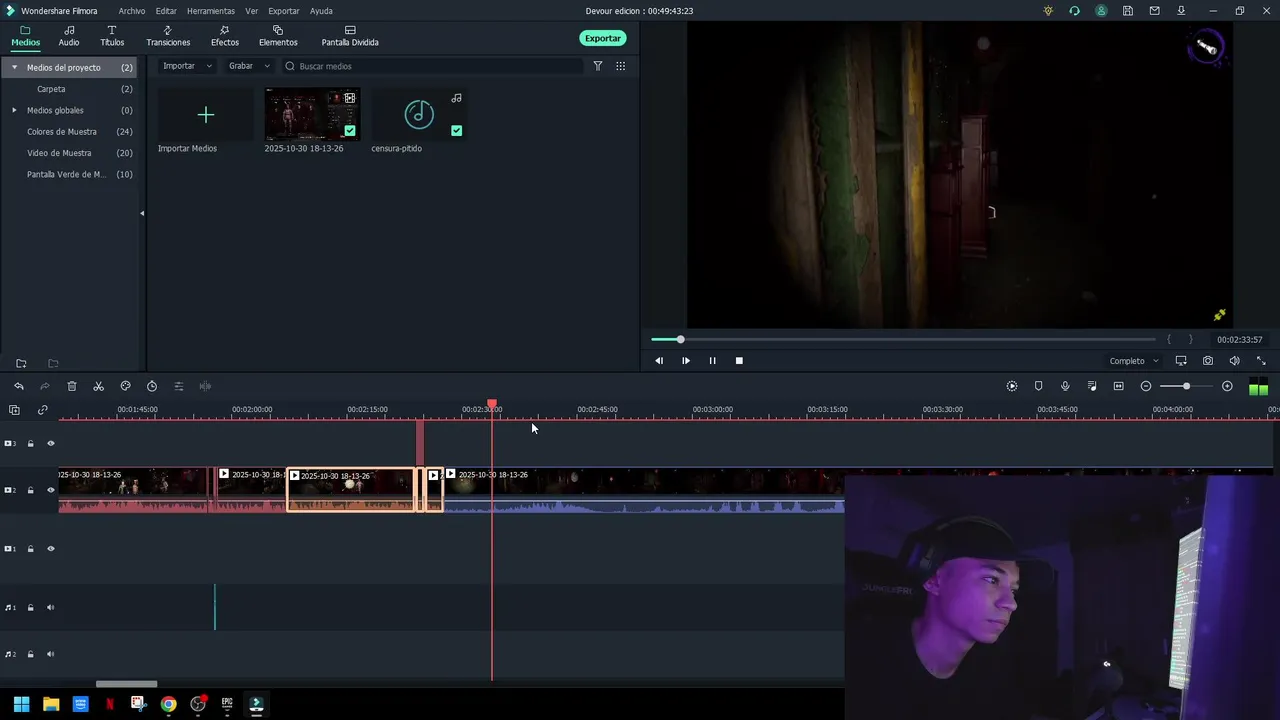Viewport: 1280px width, 720px height.
Task: Click the lightbulb tips icon
Action: [x=1048, y=11]
